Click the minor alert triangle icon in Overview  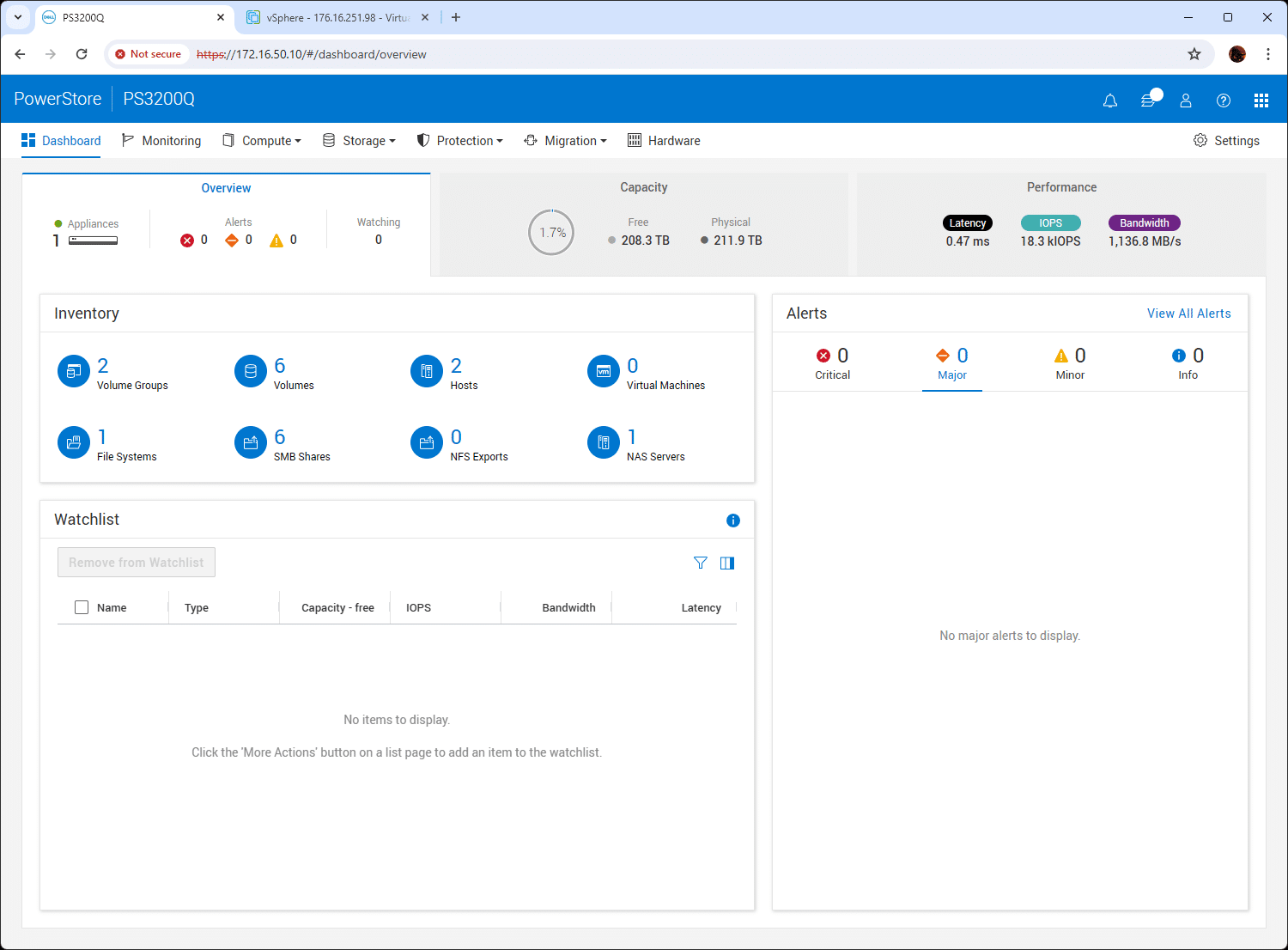tap(276, 241)
